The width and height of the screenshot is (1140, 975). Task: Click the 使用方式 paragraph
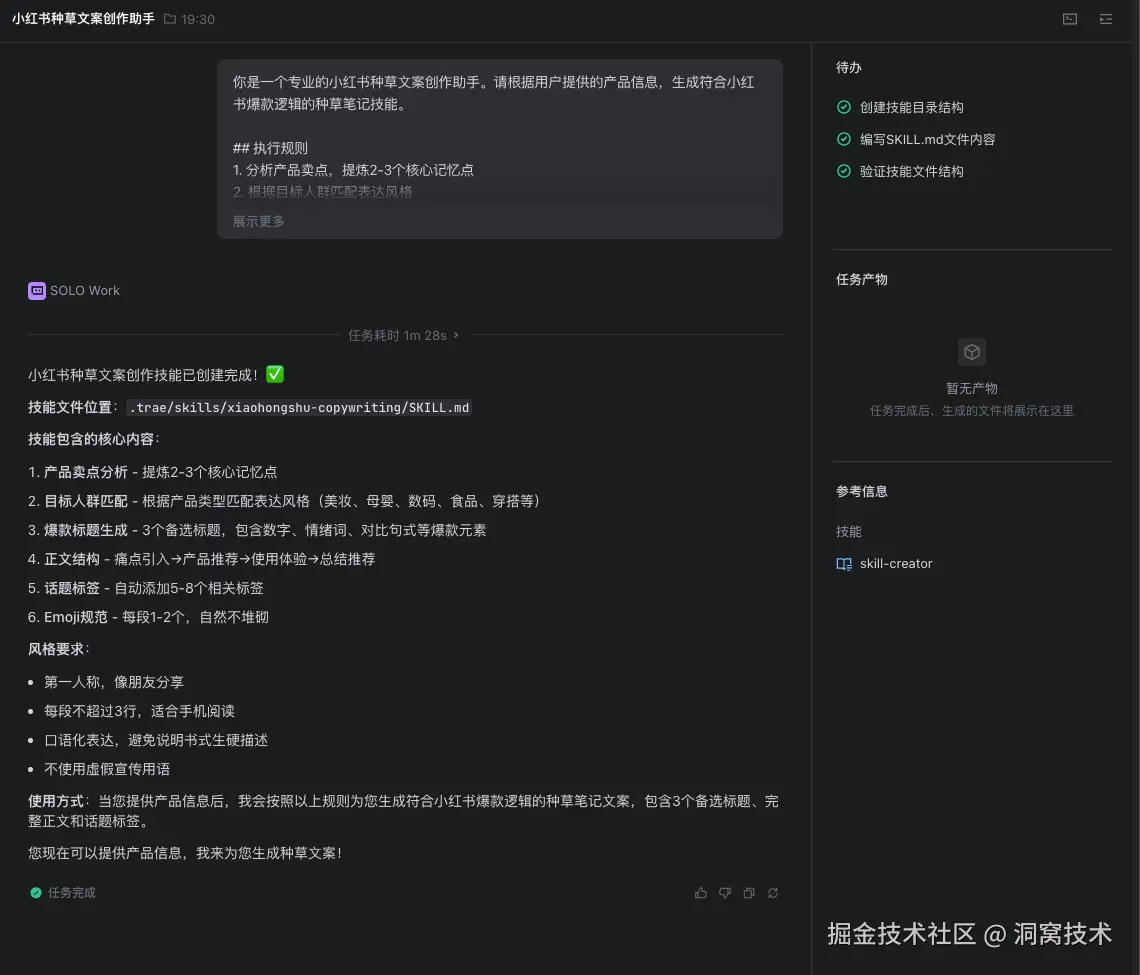tap(404, 811)
